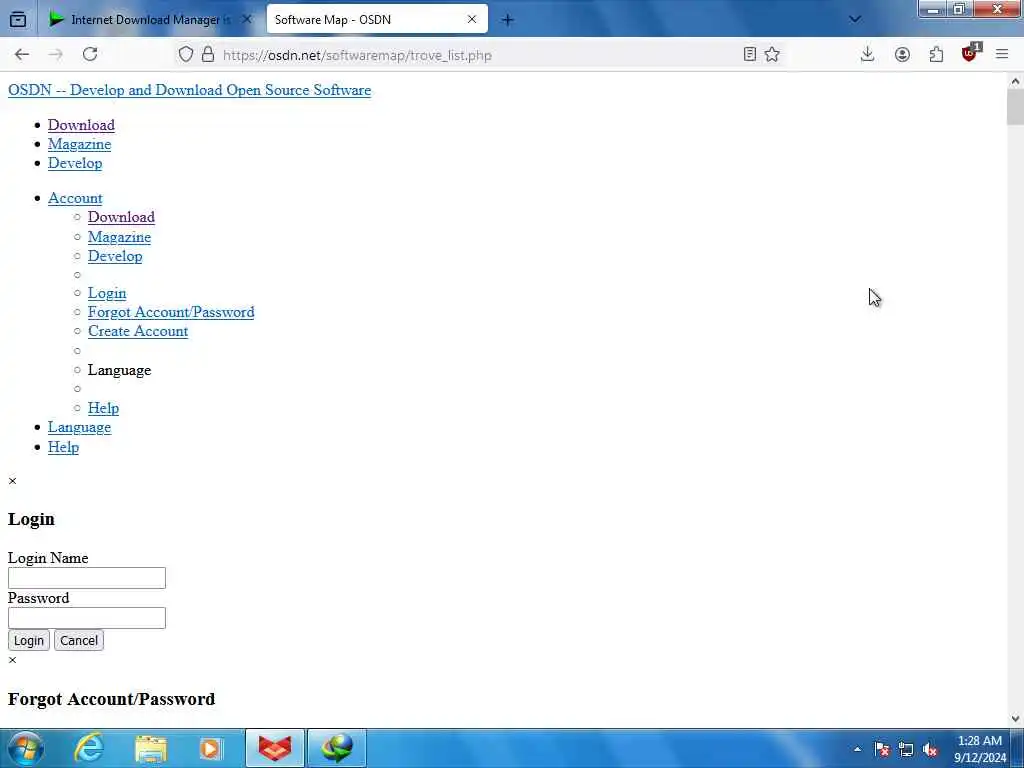
Task: Open Action Center flag icon
Action: pyautogui.click(x=882, y=749)
